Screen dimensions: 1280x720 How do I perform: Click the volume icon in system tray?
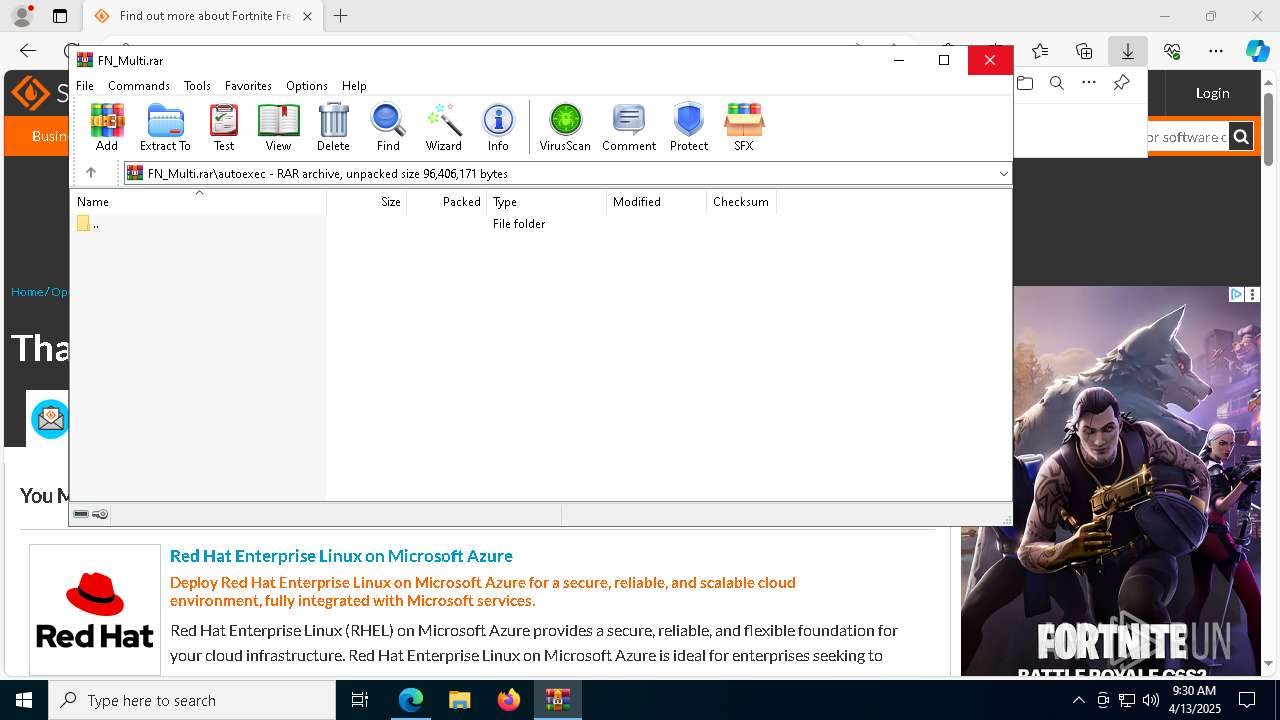[x=1151, y=700]
